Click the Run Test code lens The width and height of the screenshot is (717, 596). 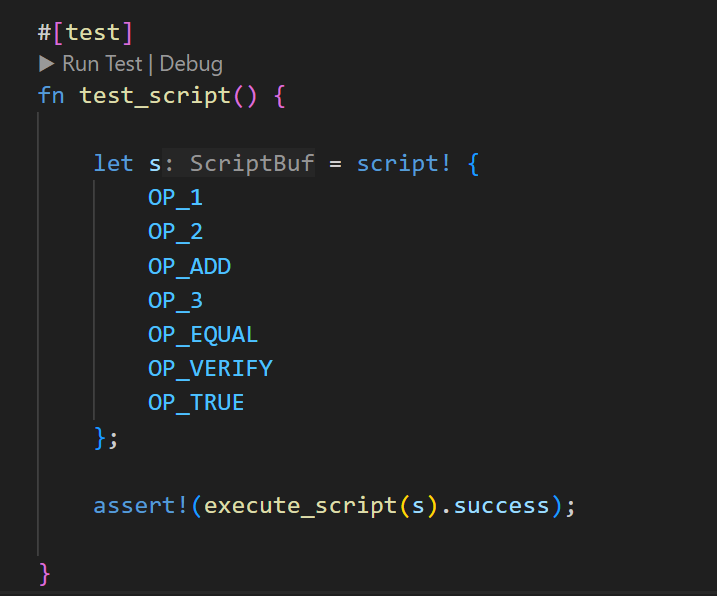click(x=103, y=64)
